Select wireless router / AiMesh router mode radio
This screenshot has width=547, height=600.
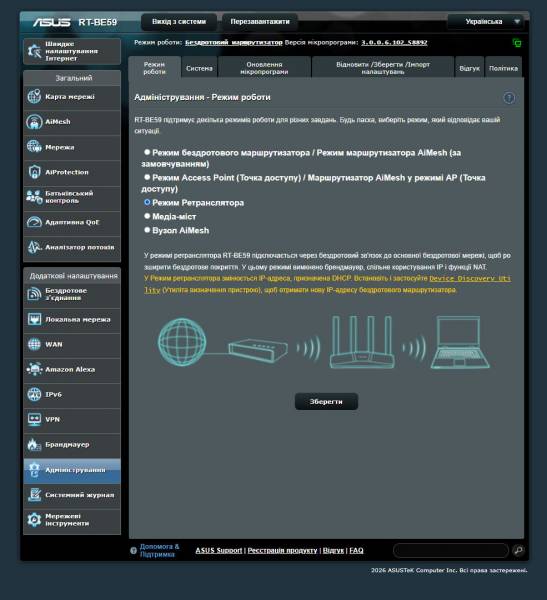[147, 152]
